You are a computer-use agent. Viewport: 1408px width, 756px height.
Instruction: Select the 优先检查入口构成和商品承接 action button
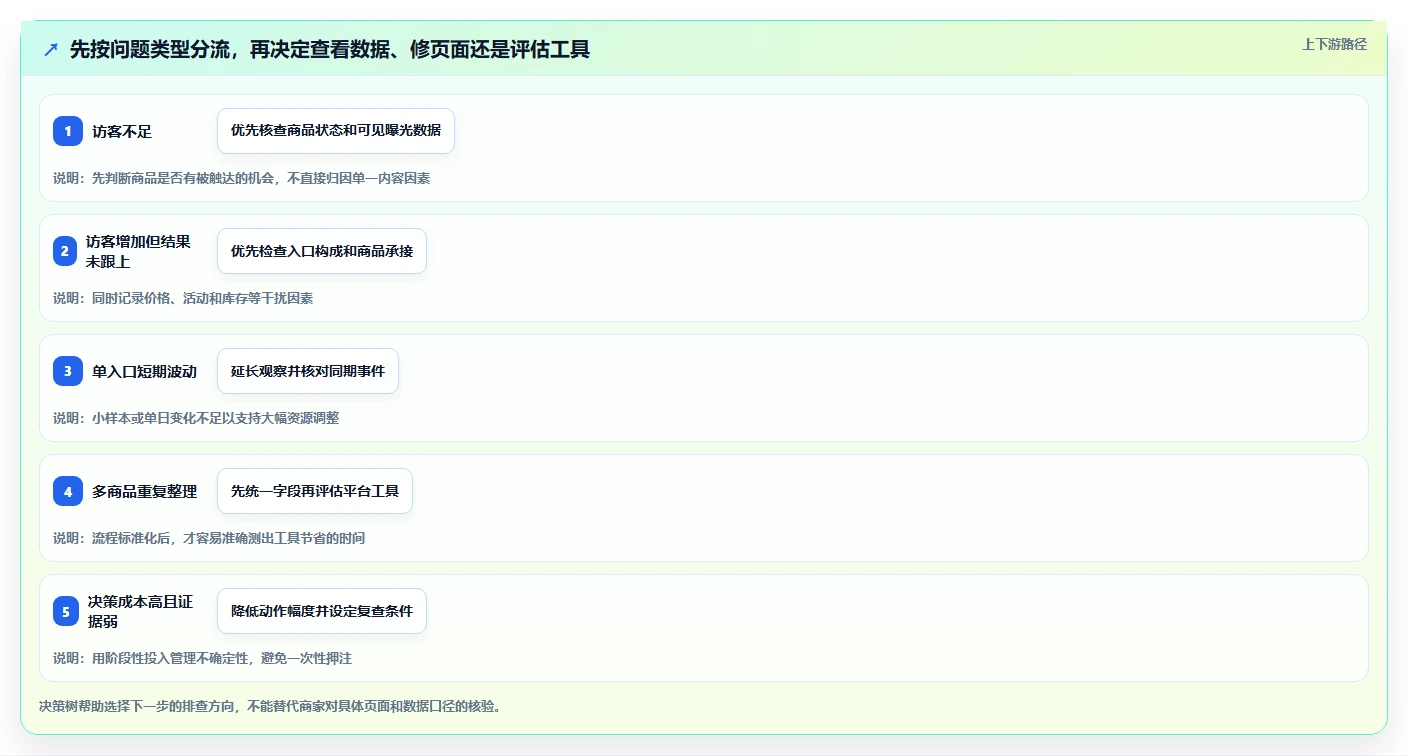pos(322,251)
